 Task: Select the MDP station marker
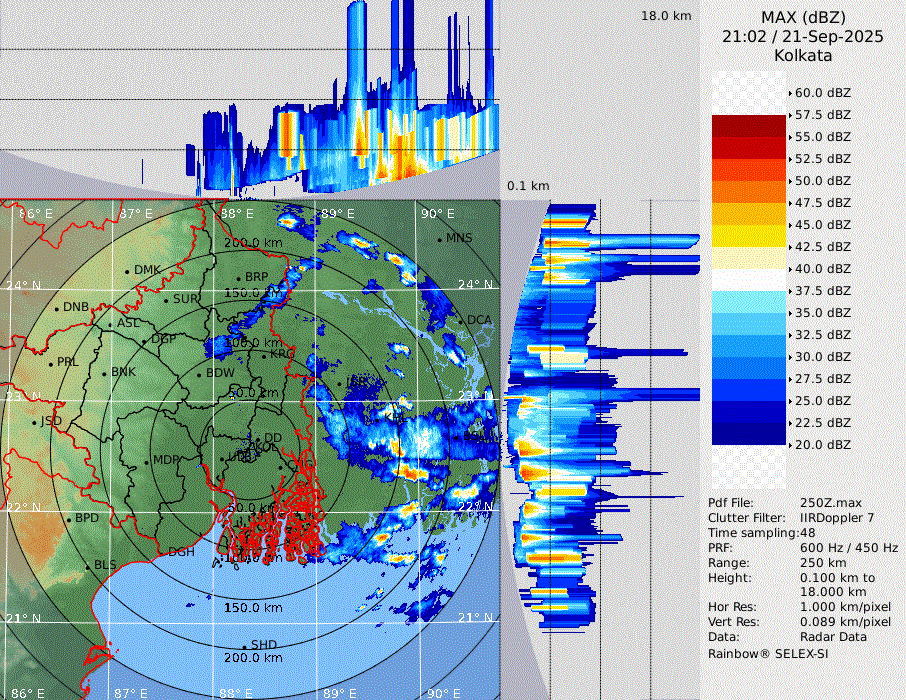coord(147,461)
